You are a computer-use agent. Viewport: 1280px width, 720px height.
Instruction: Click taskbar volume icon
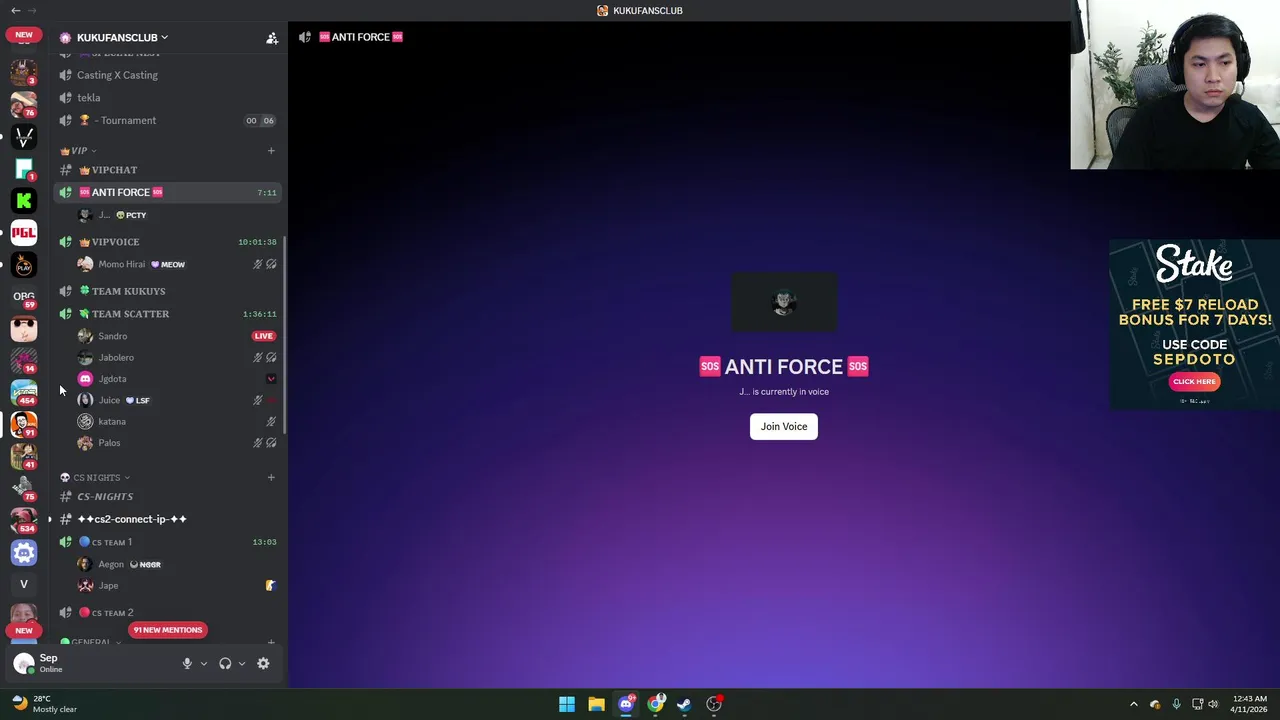tap(1213, 704)
